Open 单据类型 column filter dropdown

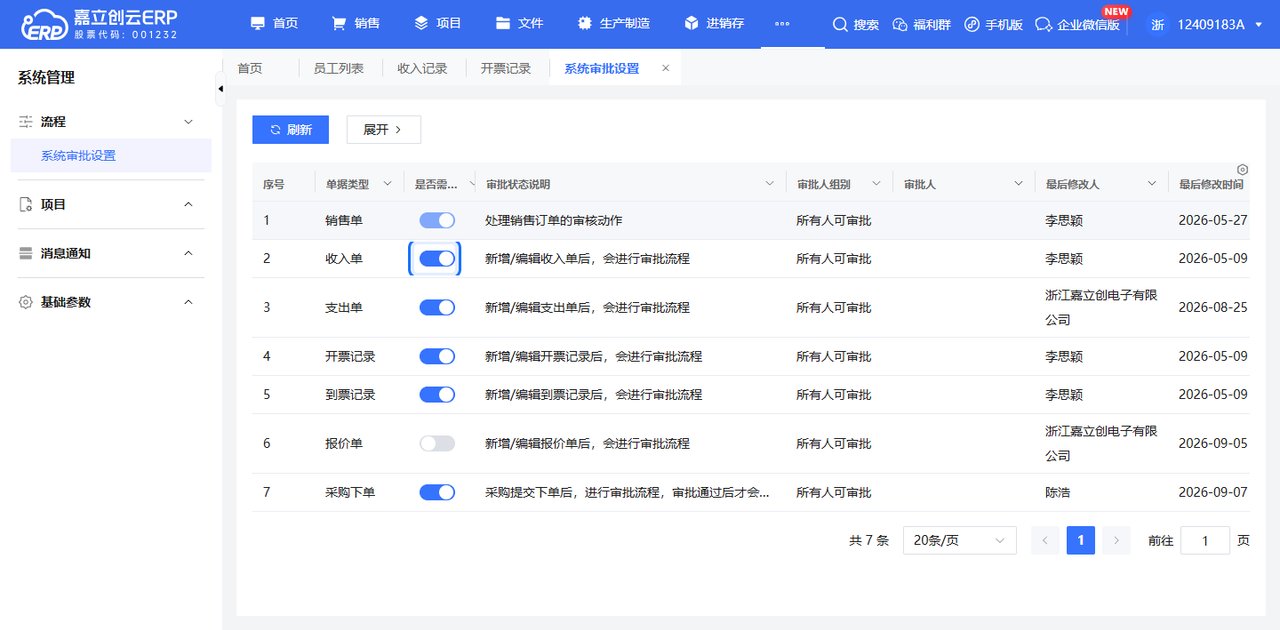click(x=388, y=184)
